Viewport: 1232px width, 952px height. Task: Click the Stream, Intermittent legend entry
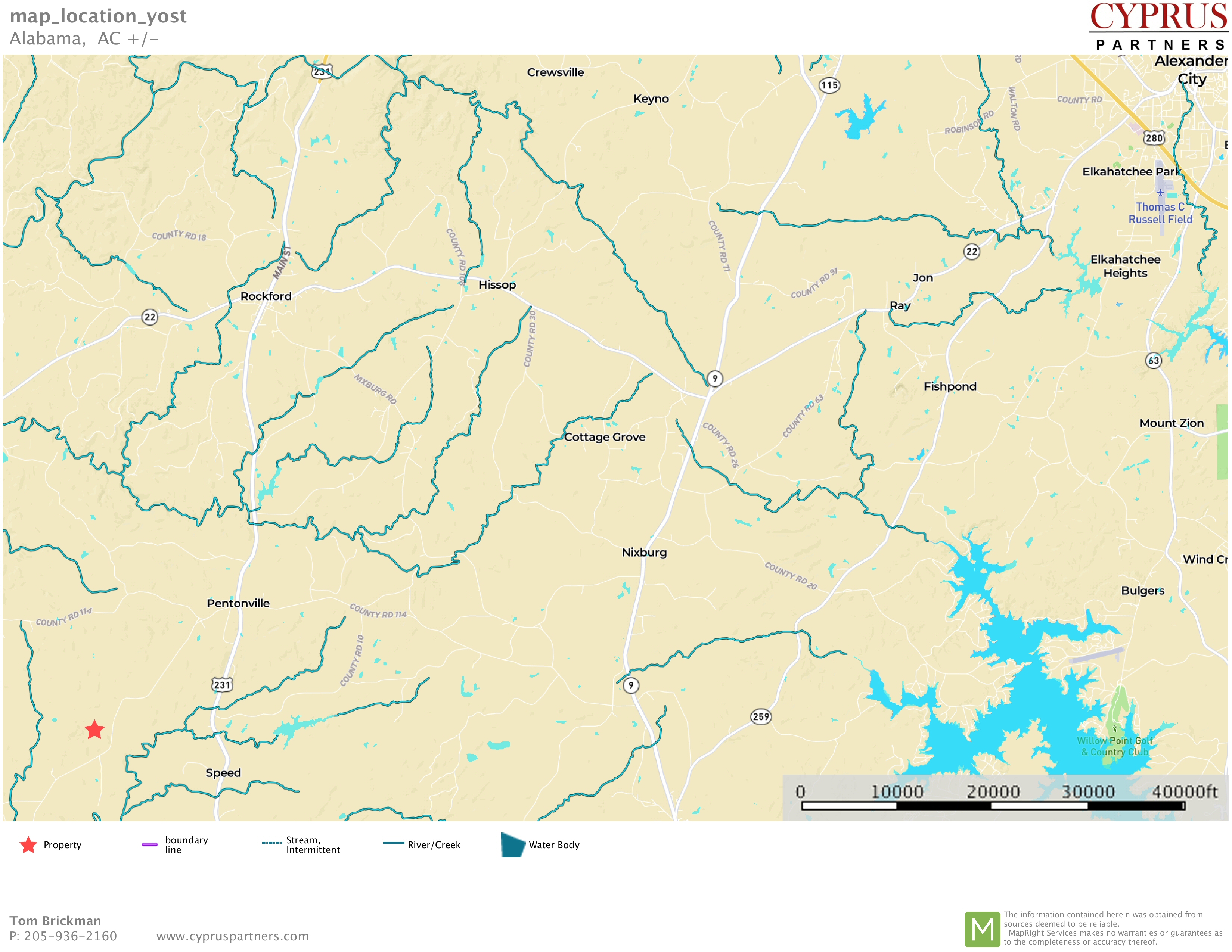313,845
